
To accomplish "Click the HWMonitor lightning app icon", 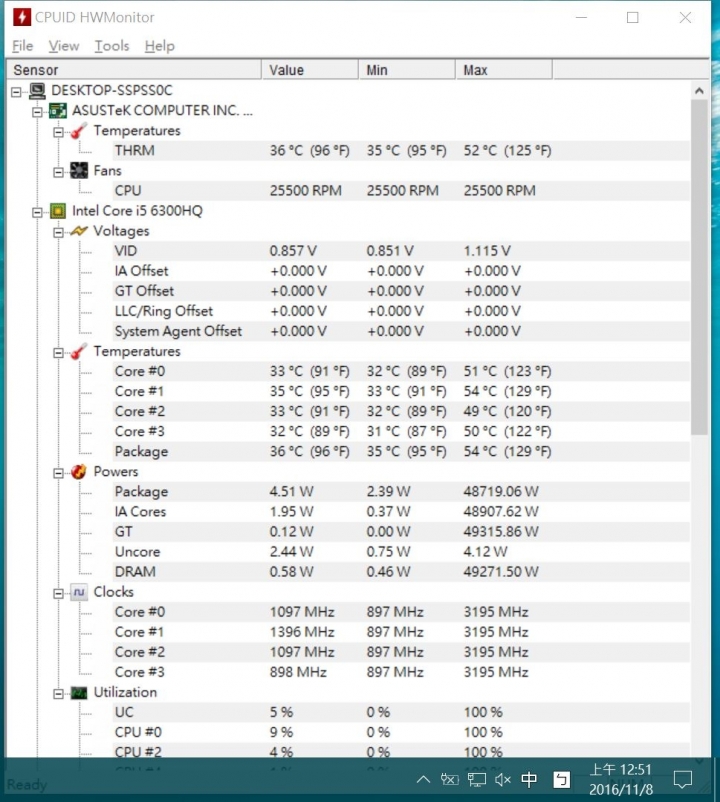I will 21,17.
